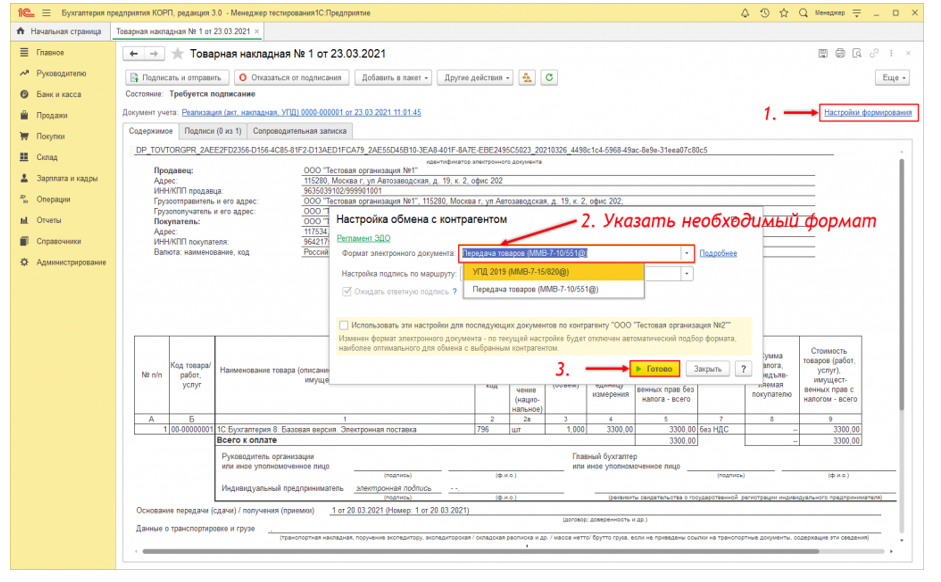
Task: Open the notifications bell in title bar
Action: tap(745, 13)
